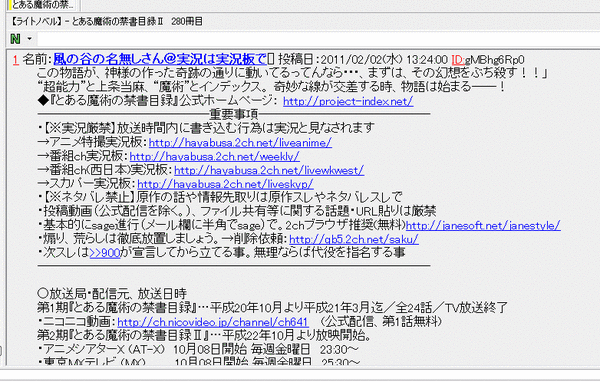Open the hayabusa.2ch.net/livewkwest/ link
Screen dimensions: 600x382
coord(269,170)
